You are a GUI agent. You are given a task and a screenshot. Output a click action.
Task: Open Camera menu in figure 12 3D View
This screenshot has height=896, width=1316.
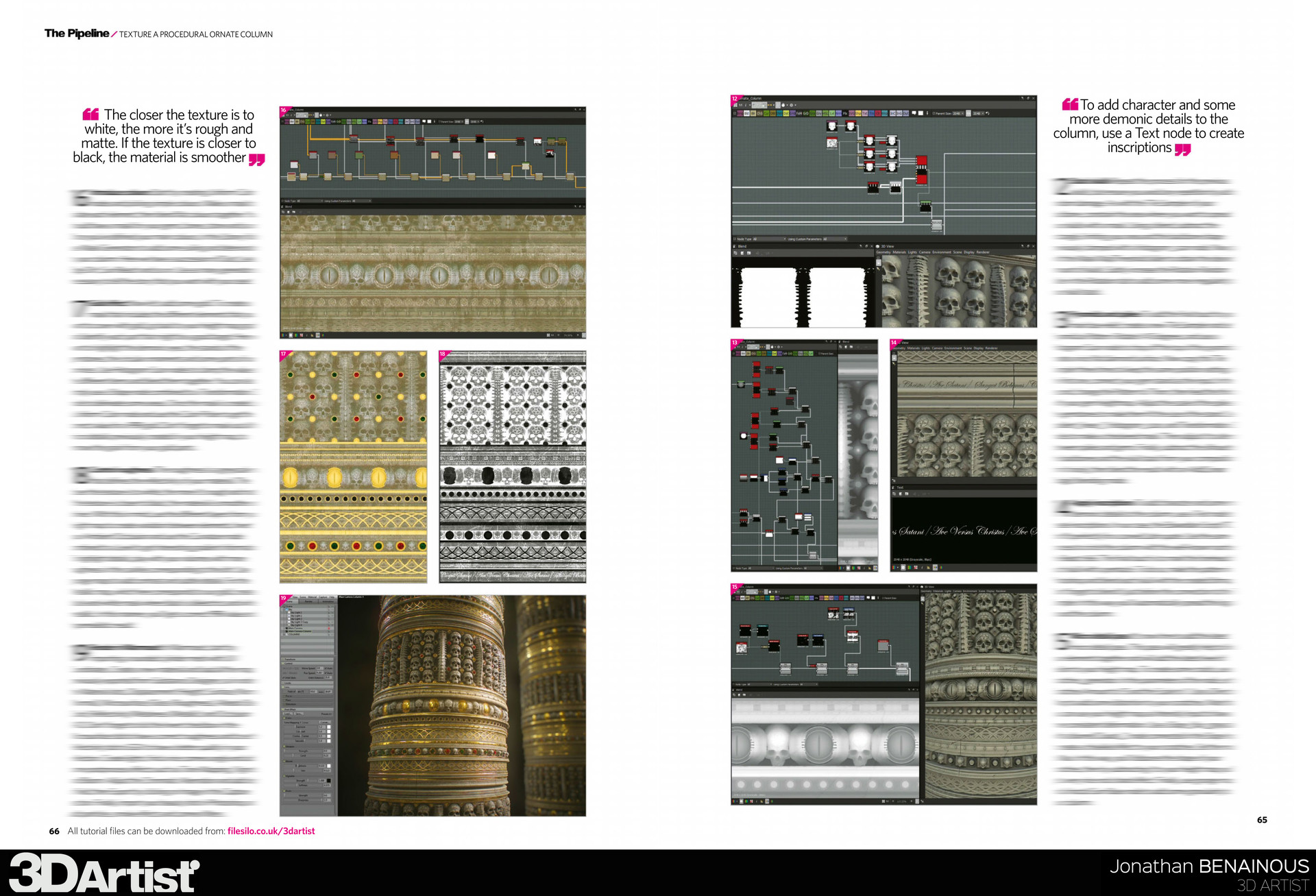(925, 252)
